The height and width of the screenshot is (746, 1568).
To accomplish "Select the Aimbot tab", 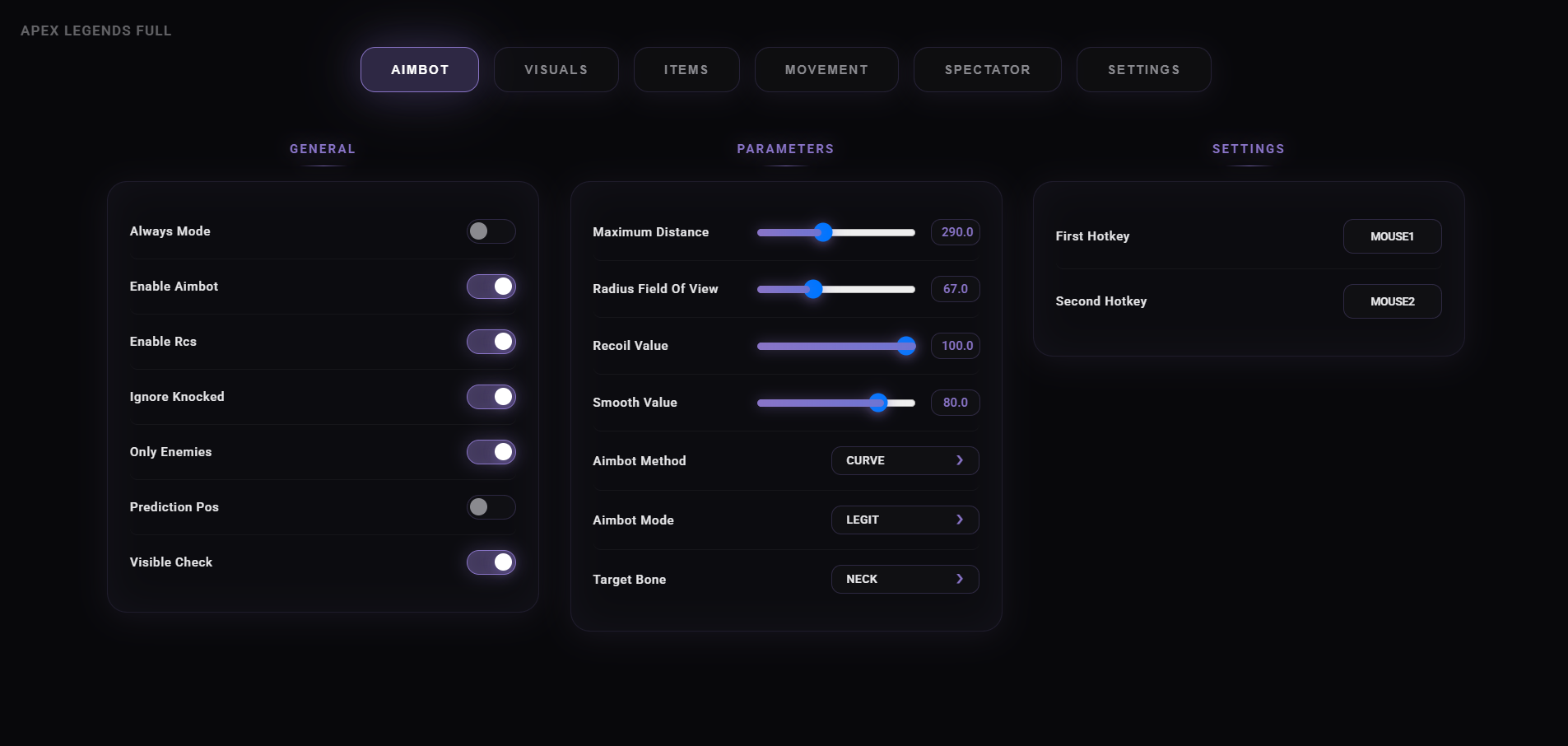I will 420,69.
